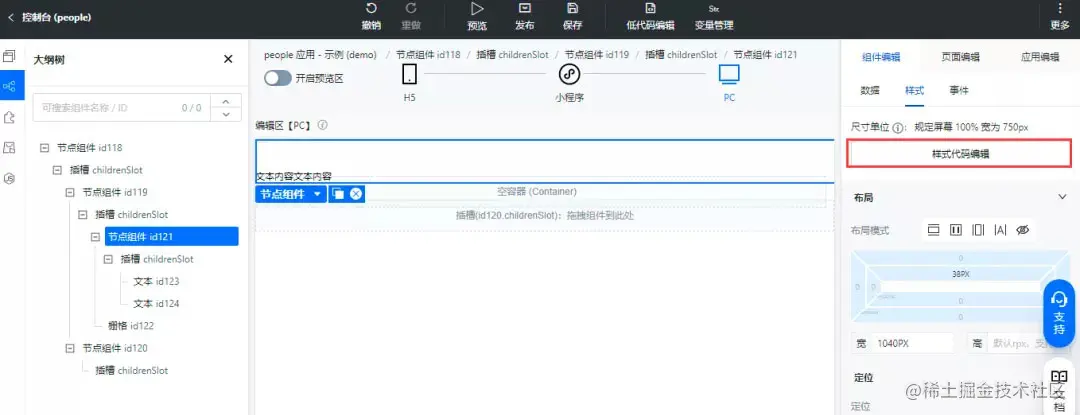Collapse 节点组件 id120 in the tree
Screen dimensions: 1080x415
tap(70, 348)
